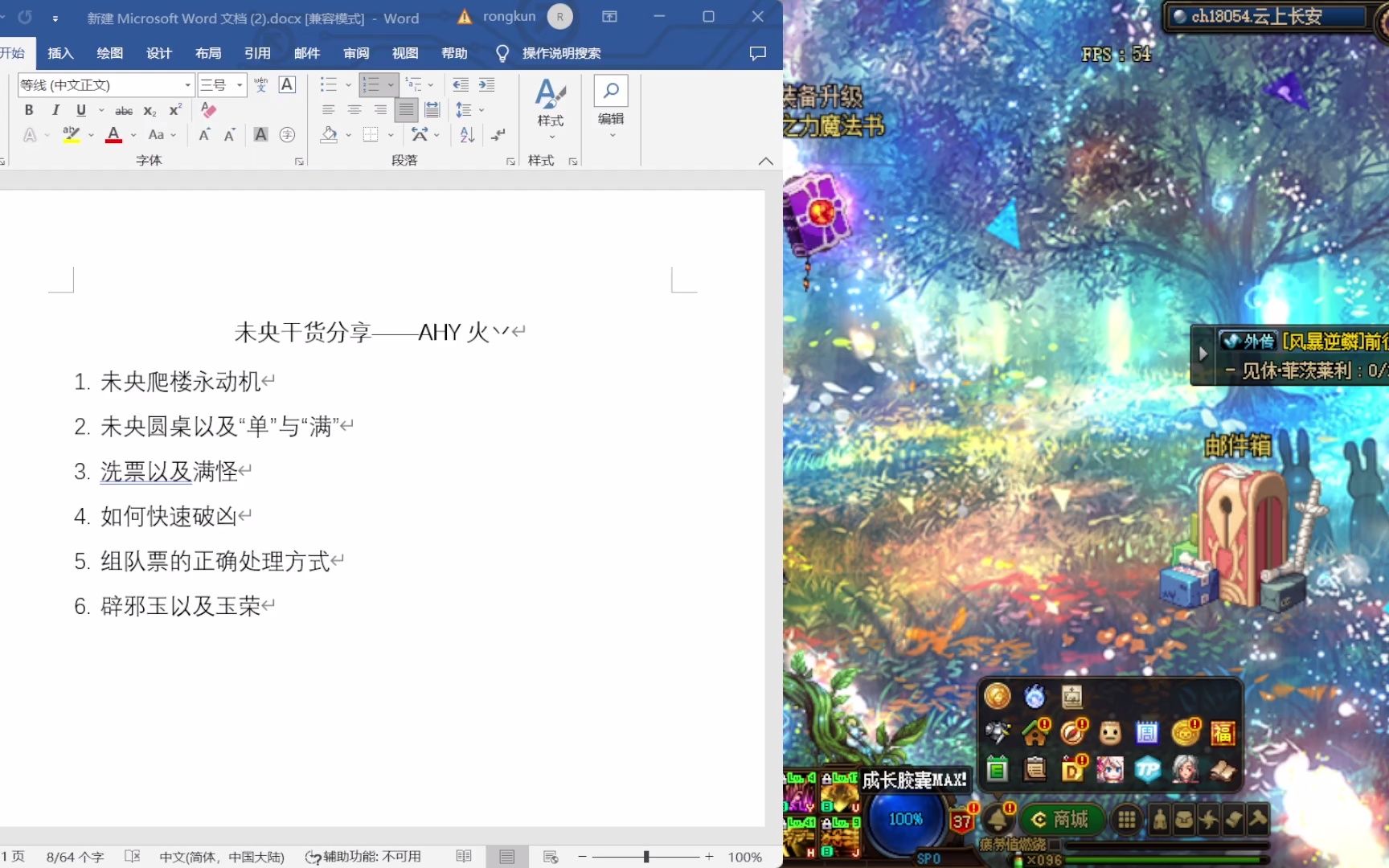This screenshot has height=868, width=1389.
Task: Show or hide paragraph marks
Action: (x=498, y=135)
